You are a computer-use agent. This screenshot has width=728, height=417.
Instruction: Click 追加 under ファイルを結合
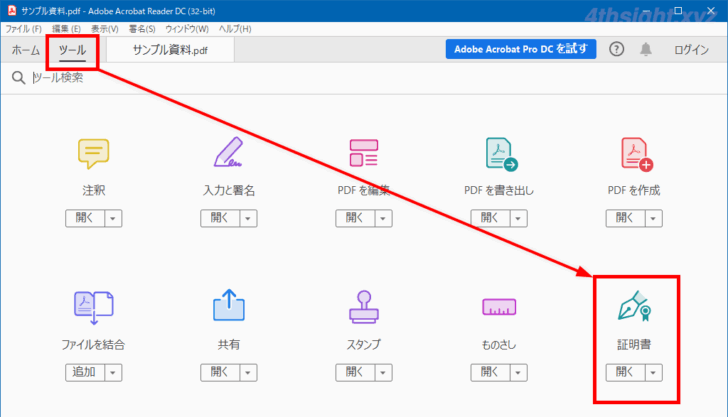click(85, 372)
